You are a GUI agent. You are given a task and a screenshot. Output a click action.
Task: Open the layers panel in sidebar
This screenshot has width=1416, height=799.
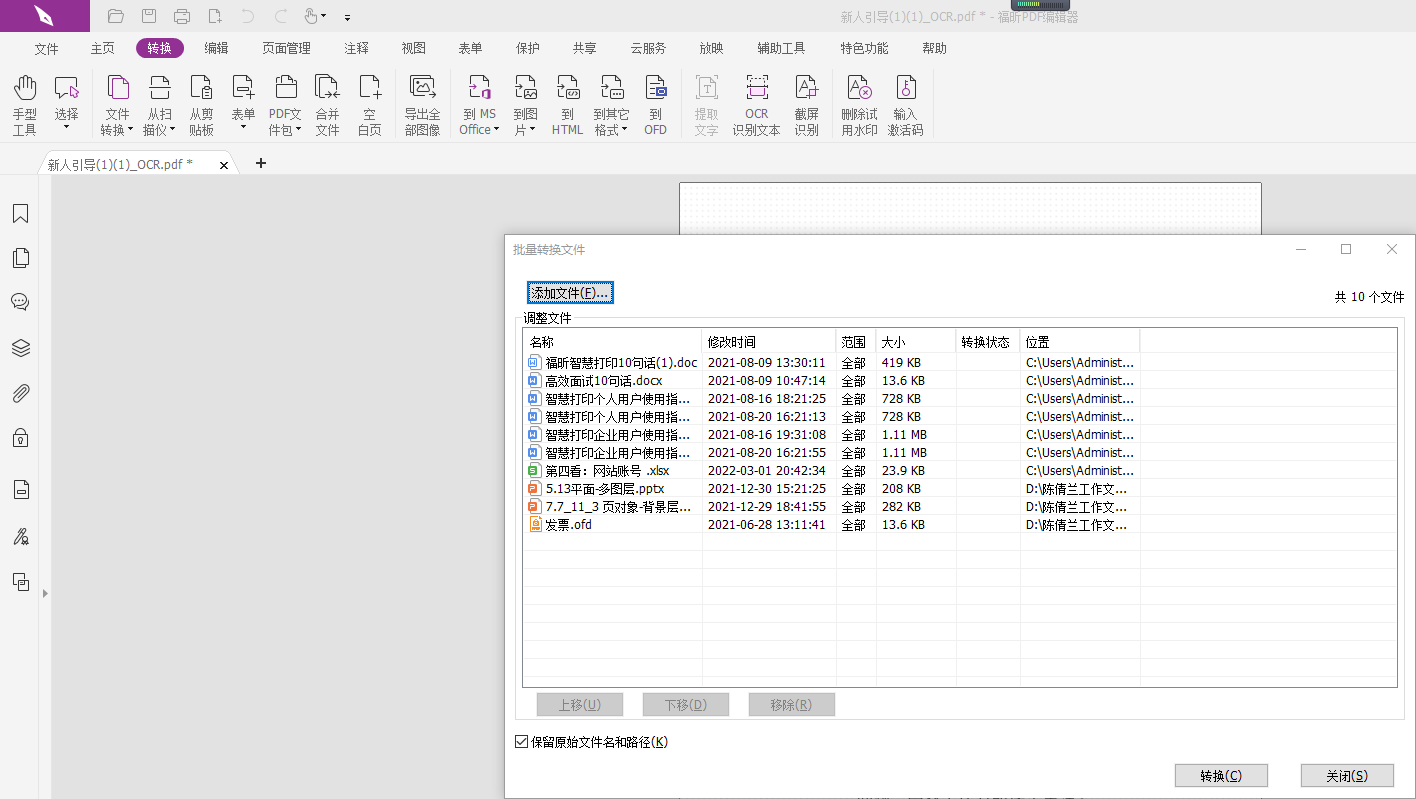[20, 348]
